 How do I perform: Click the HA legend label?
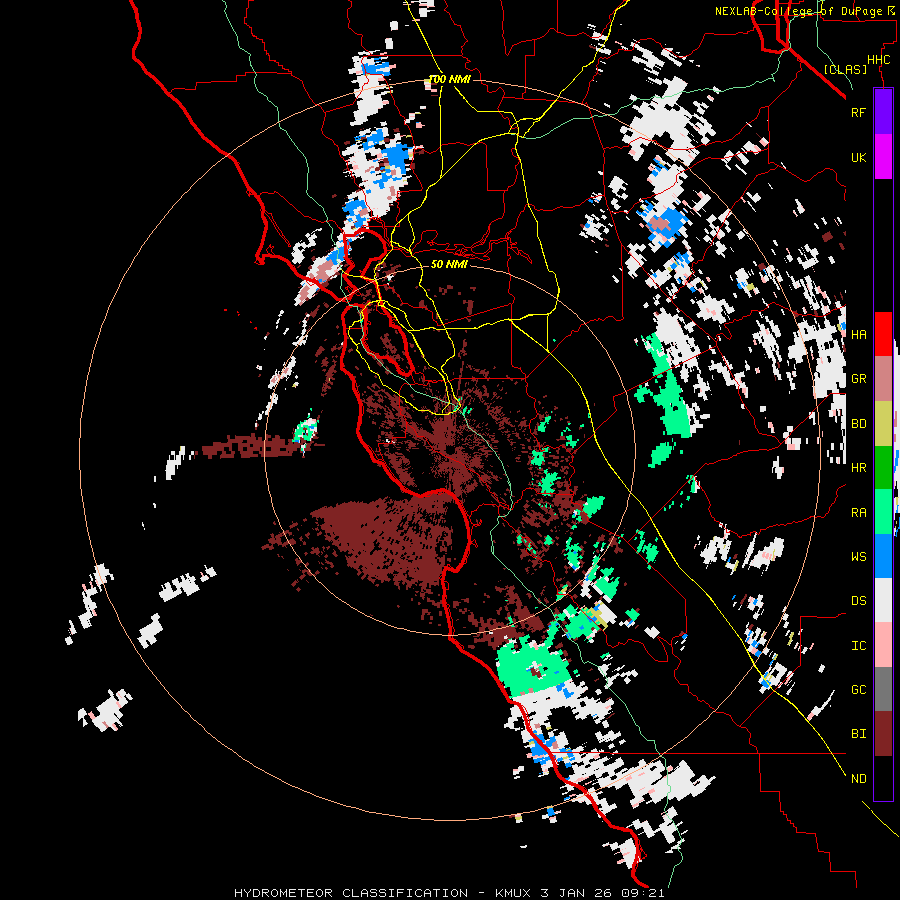click(x=858, y=334)
